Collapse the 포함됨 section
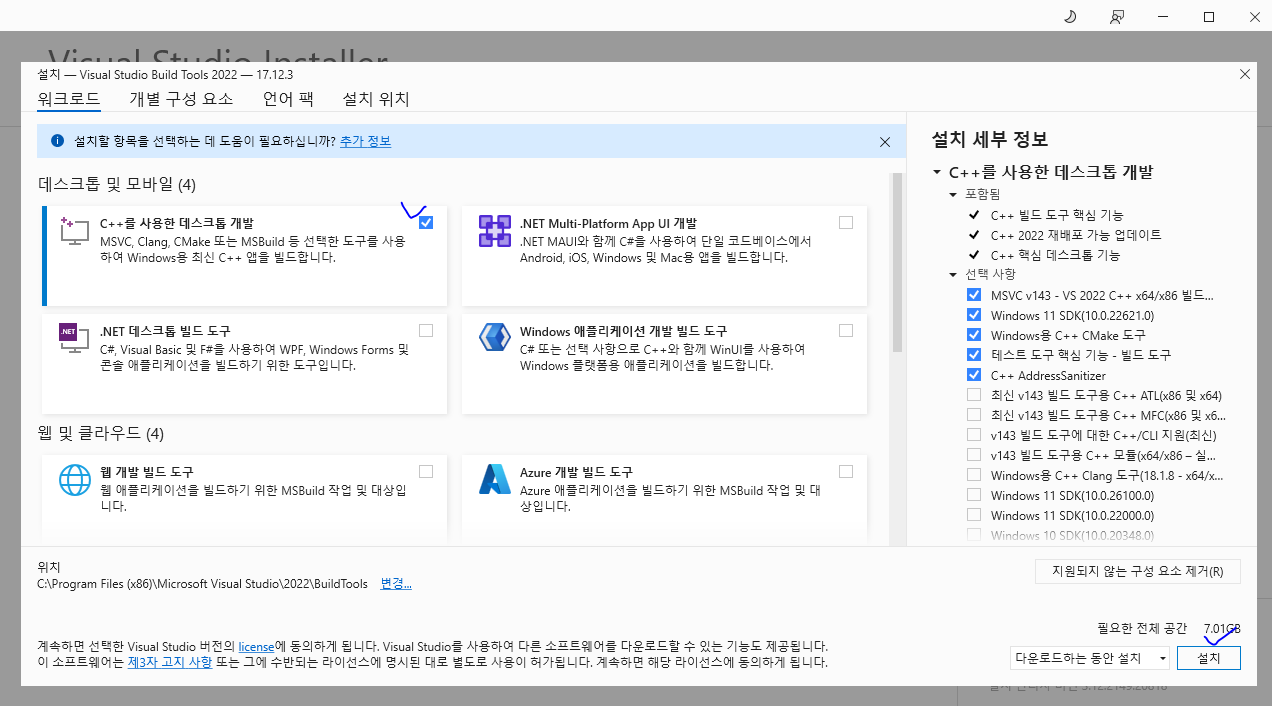This screenshot has height=706, width=1272. pyautogui.click(x=953, y=194)
